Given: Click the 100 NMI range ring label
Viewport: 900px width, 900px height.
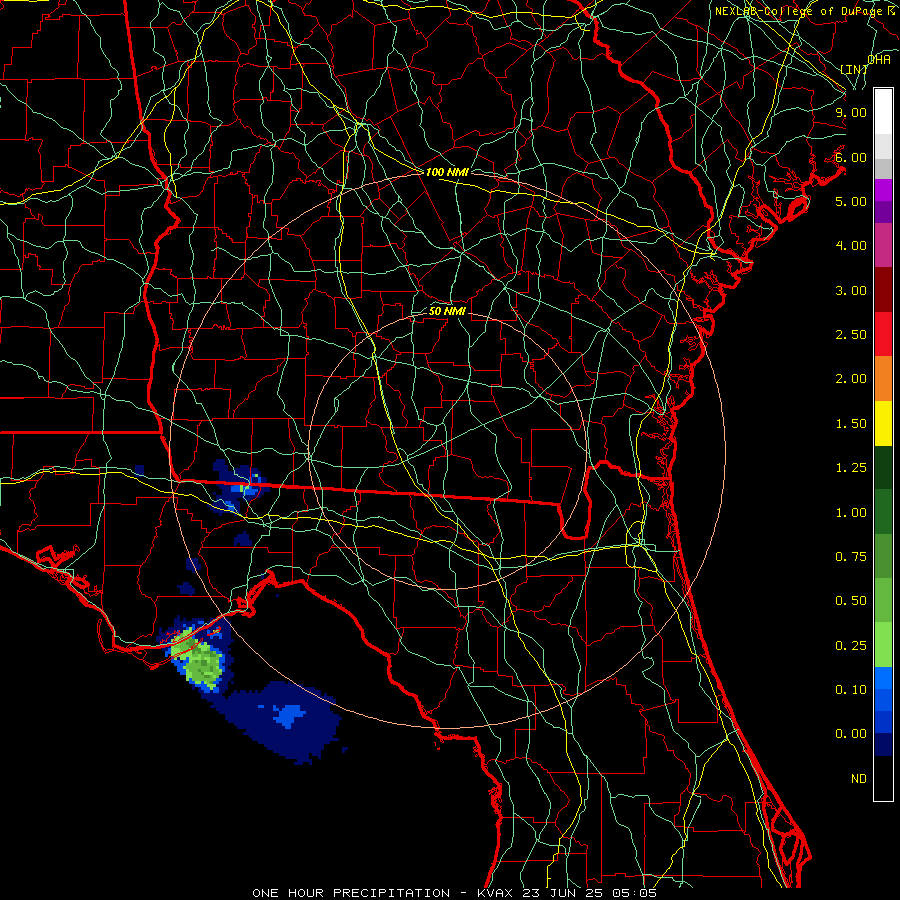Looking at the screenshot, I should point(447,172).
